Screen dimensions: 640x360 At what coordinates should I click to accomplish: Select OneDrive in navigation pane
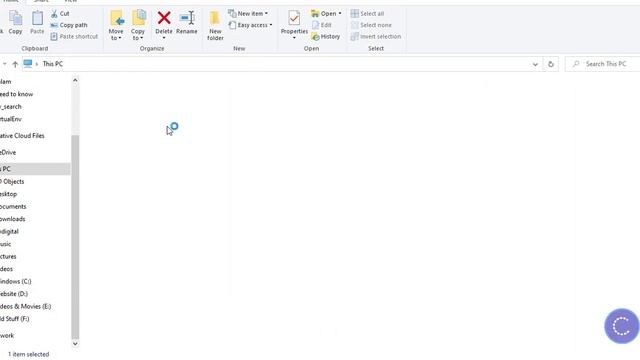[8, 152]
